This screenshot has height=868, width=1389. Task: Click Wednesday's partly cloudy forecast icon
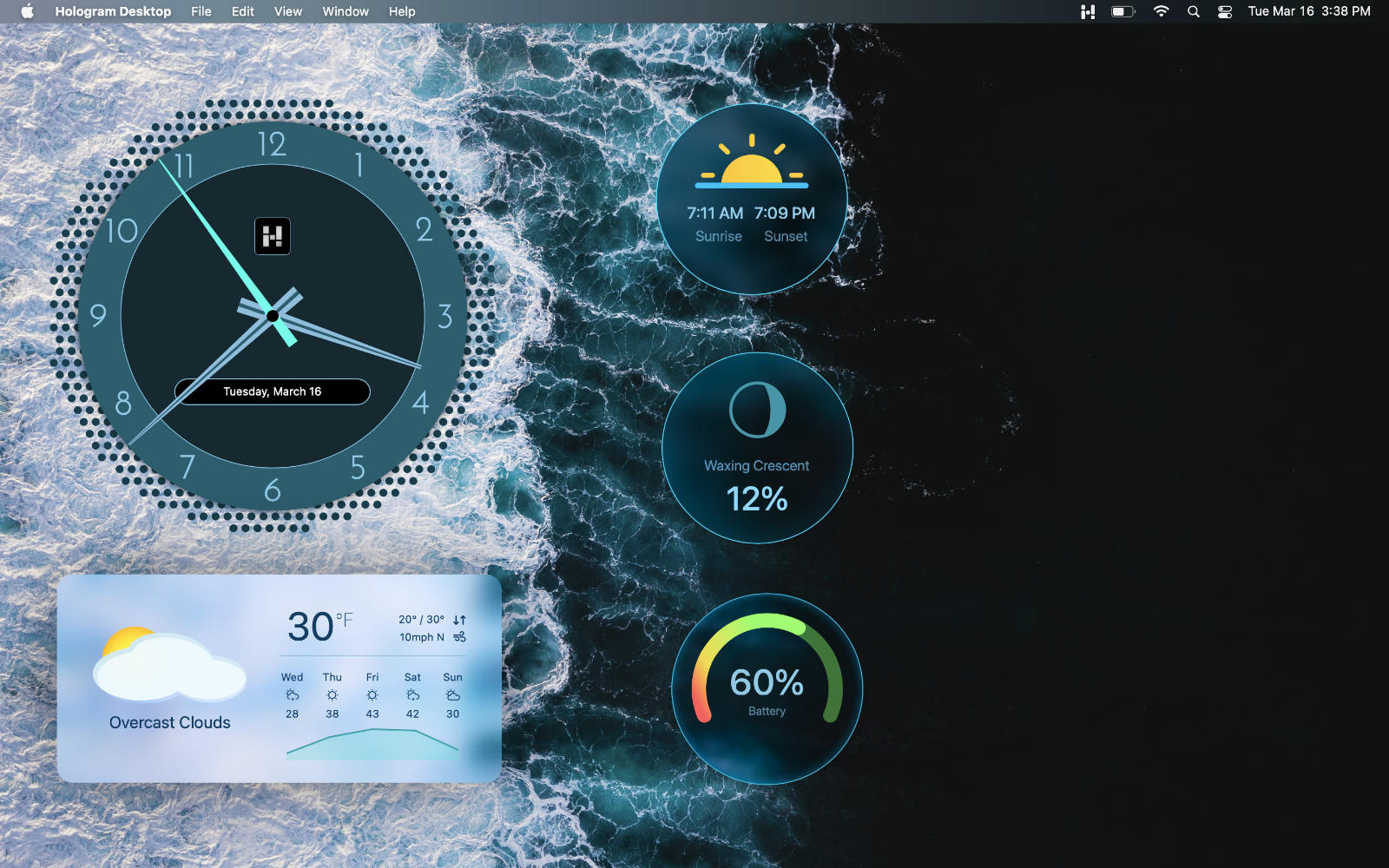pyautogui.click(x=293, y=695)
